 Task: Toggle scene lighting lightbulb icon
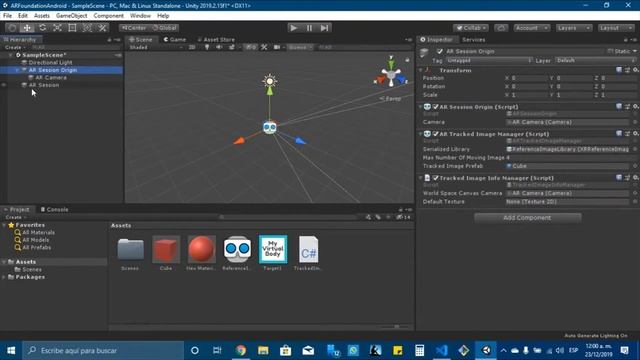[x=207, y=47]
